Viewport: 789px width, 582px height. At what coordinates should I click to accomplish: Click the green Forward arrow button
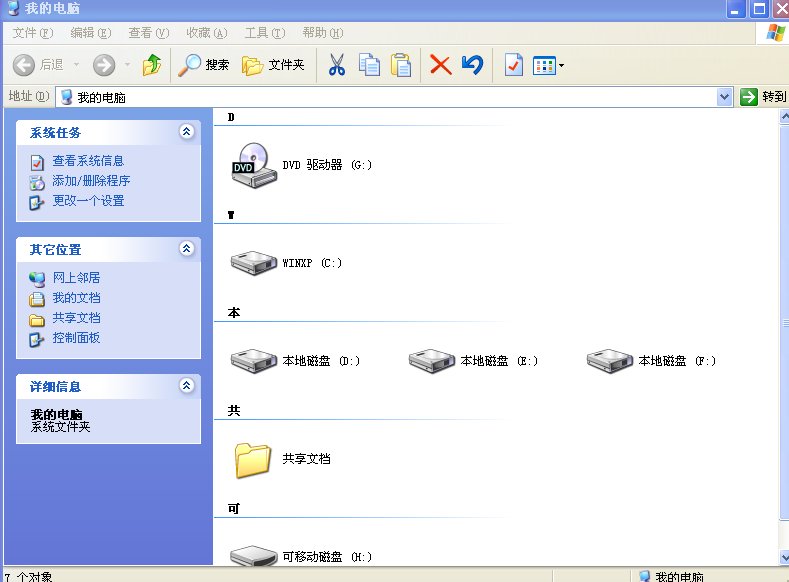coord(104,65)
